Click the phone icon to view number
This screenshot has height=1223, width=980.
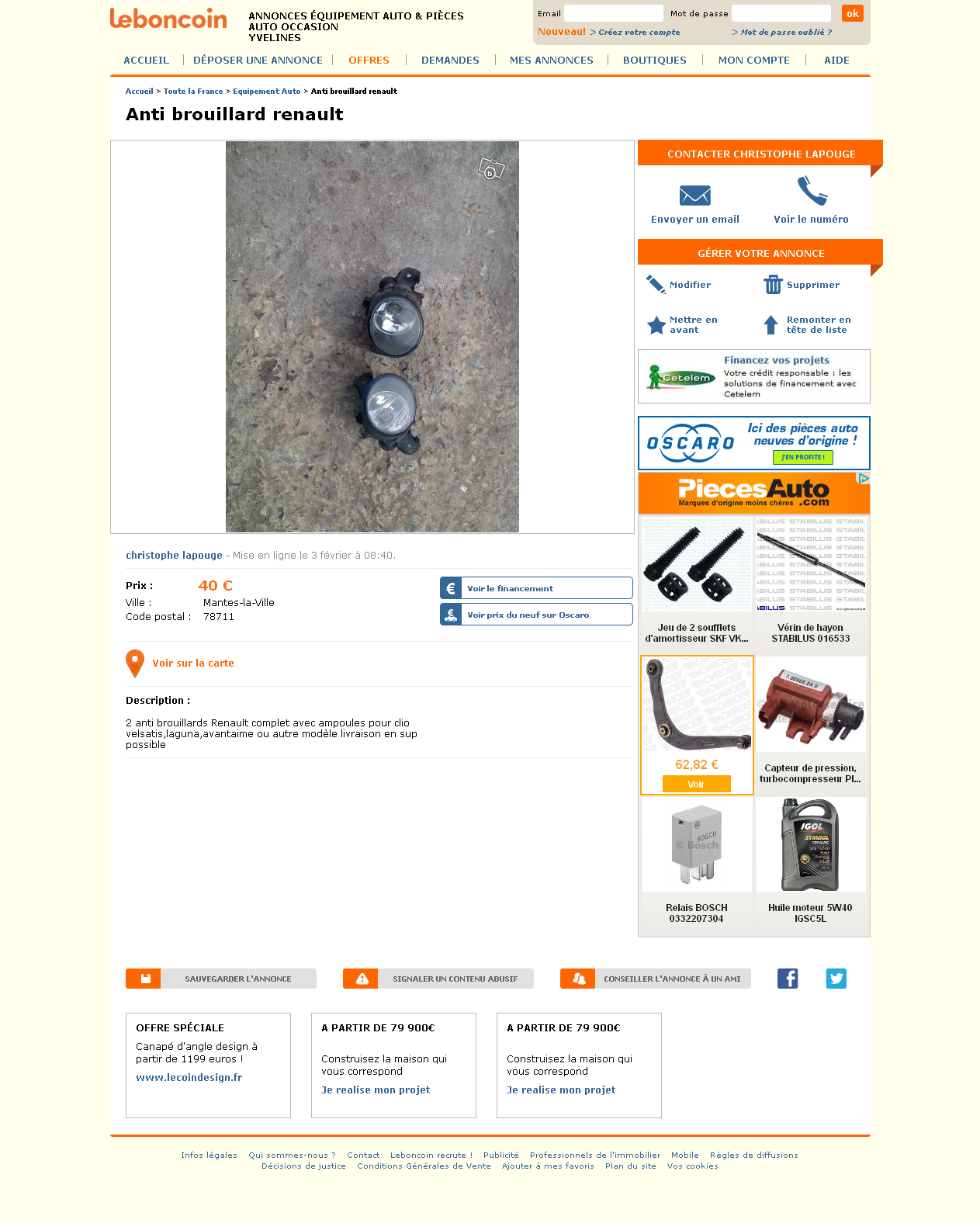tap(812, 191)
